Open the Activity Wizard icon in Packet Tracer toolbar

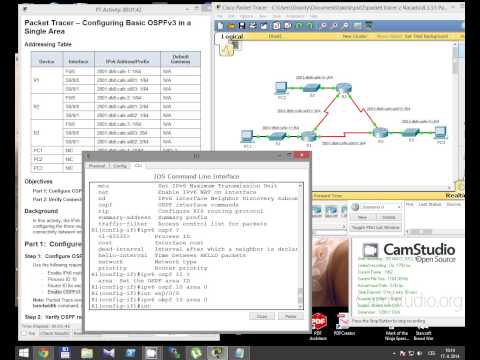264,26
